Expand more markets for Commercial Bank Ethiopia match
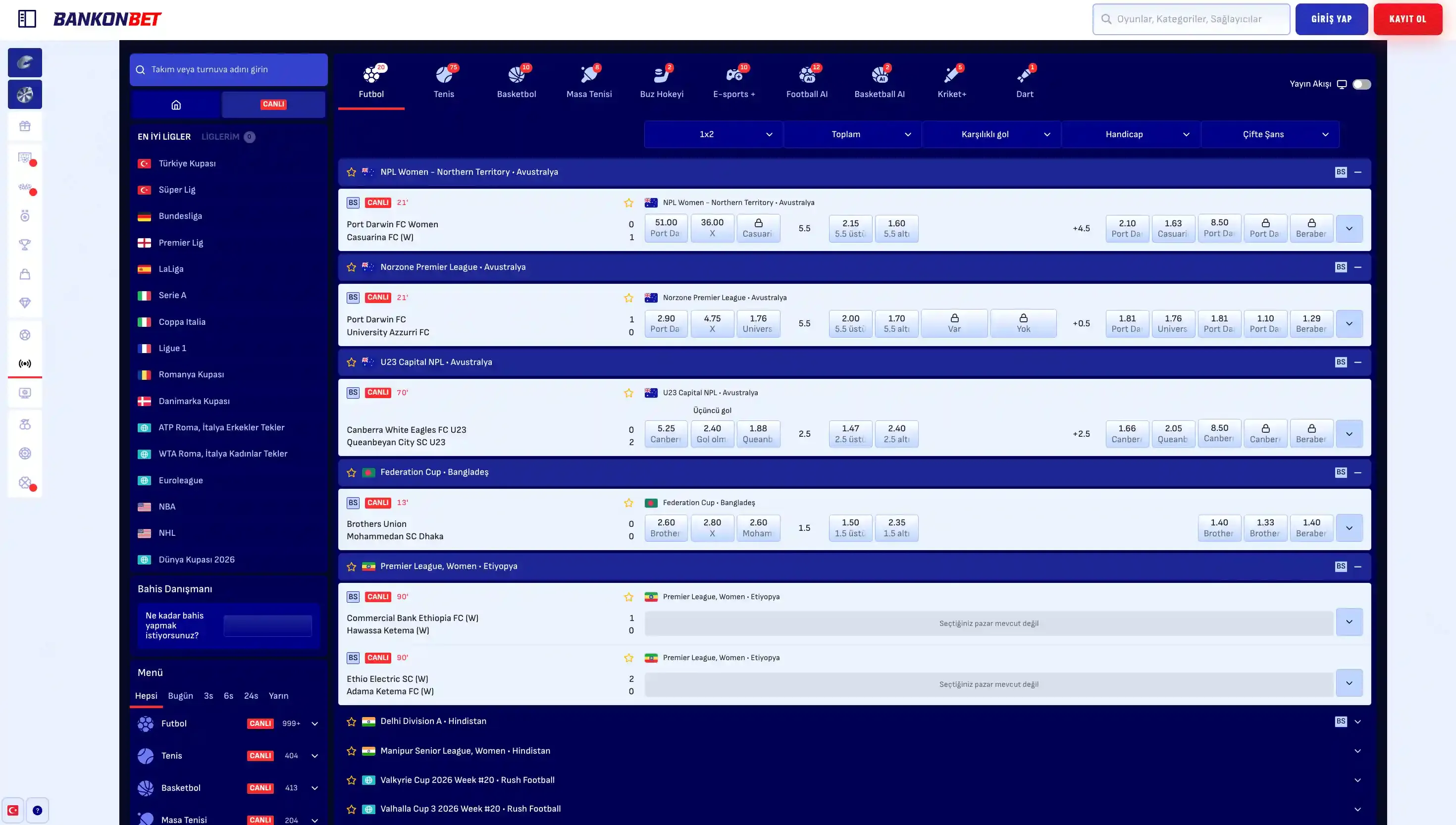The height and width of the screenshot is (825, 1456). [1349, 622]
